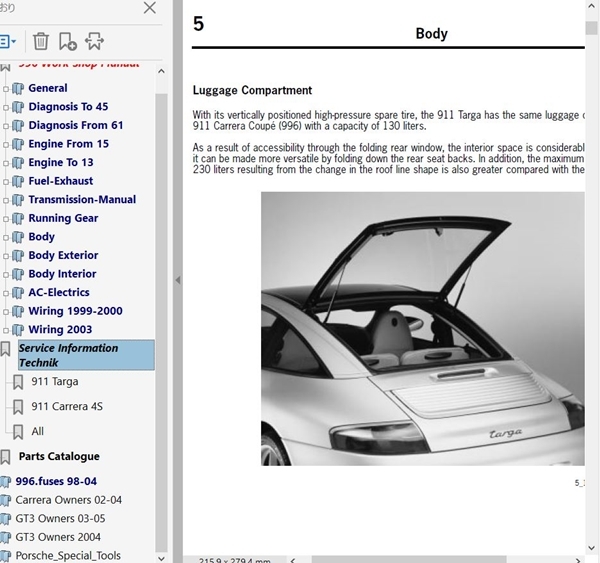Click the bookmark icon beside Service Information Technik
Screen dimensions: 600x563
[5, 349]
